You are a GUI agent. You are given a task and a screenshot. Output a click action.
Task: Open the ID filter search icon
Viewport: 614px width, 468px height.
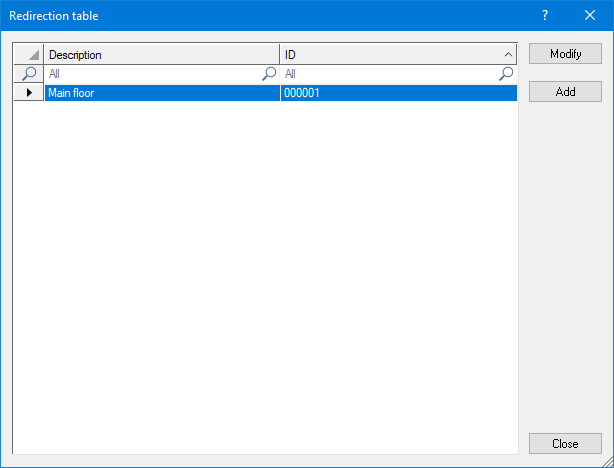(506, 74)
